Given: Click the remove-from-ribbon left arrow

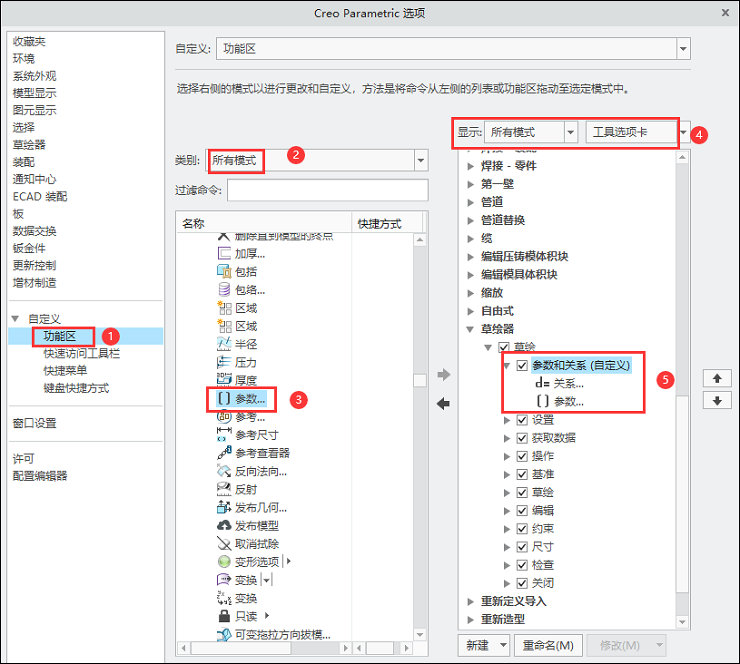Looking at the screenshot, I should pyautogui.click(x=444, y=403).
